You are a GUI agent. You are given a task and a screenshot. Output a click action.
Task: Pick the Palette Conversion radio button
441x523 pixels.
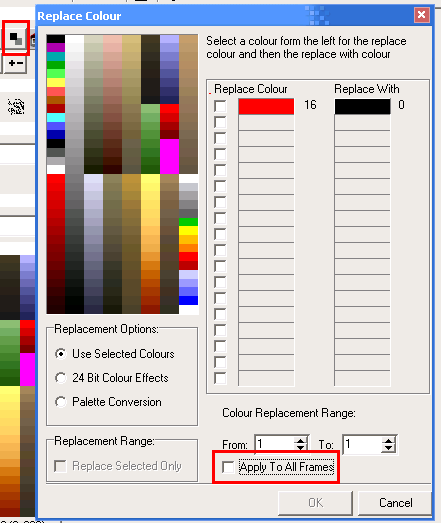60,402
